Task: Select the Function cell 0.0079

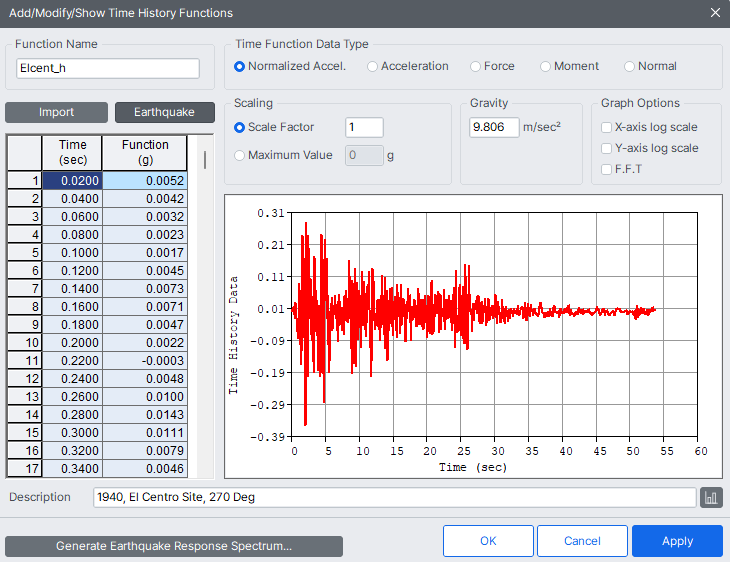Action: 145,451
